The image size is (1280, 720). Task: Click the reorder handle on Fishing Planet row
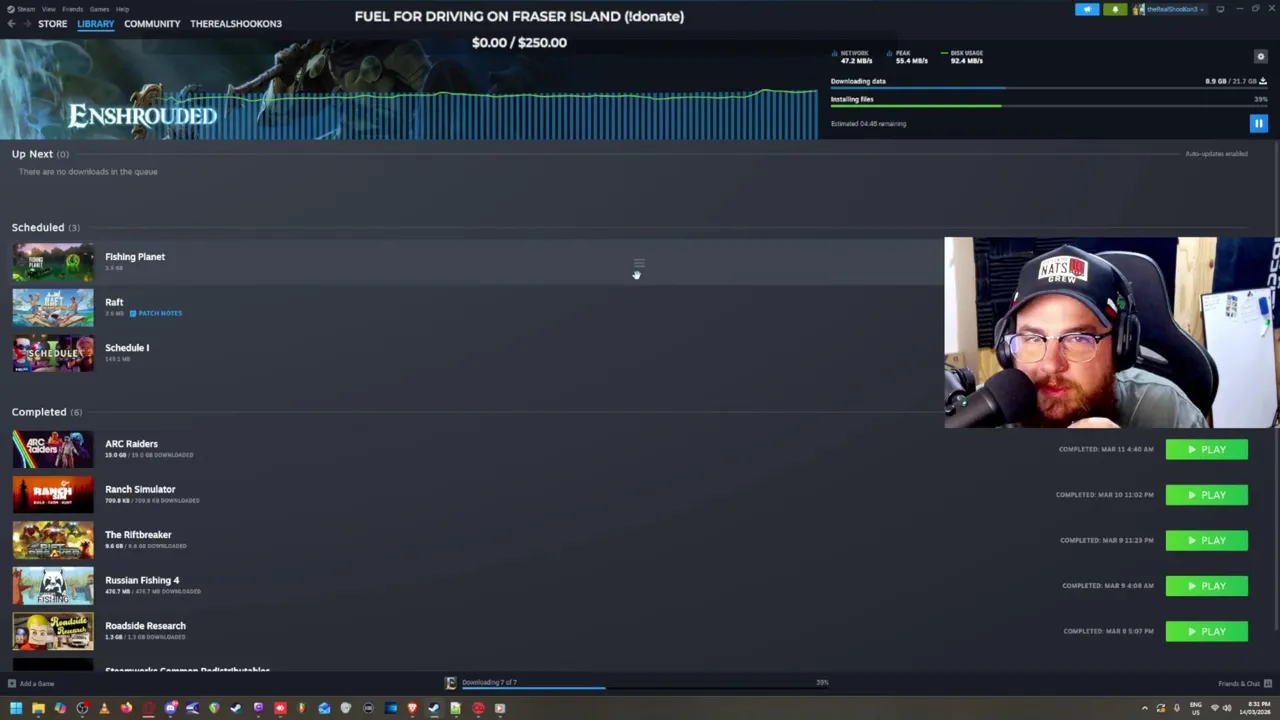click(x=639, y=264)
